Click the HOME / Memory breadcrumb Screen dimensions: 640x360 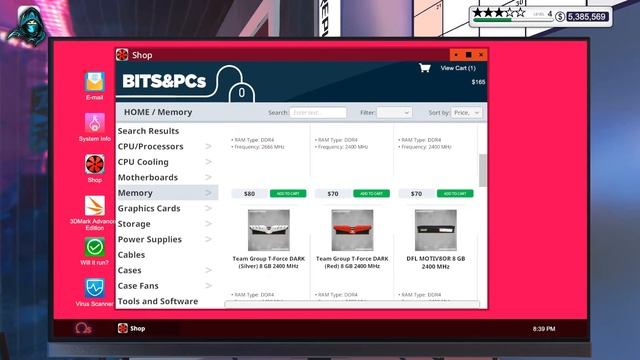pos(158,112)
